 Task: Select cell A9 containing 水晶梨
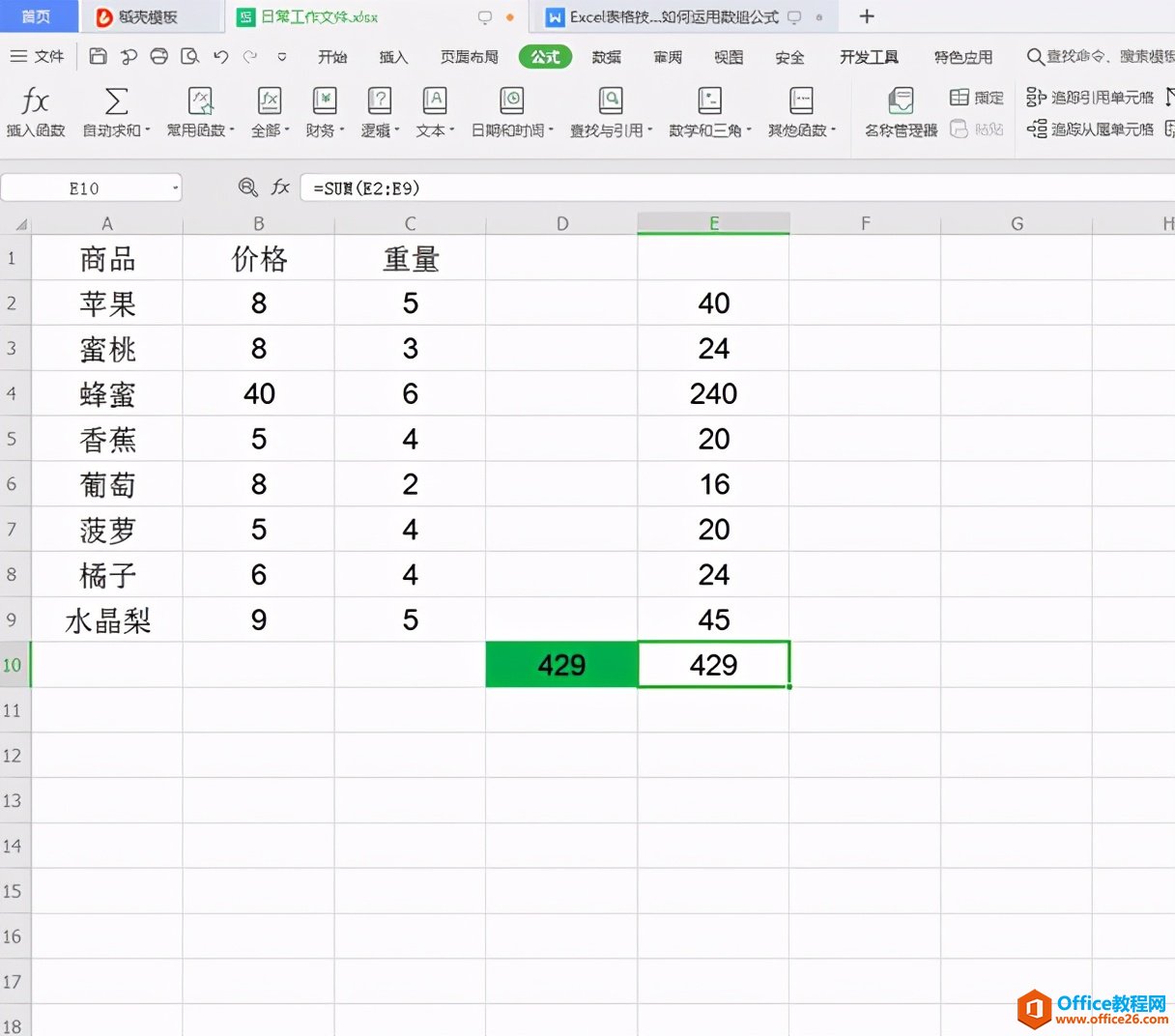click(x=107, y=619)
